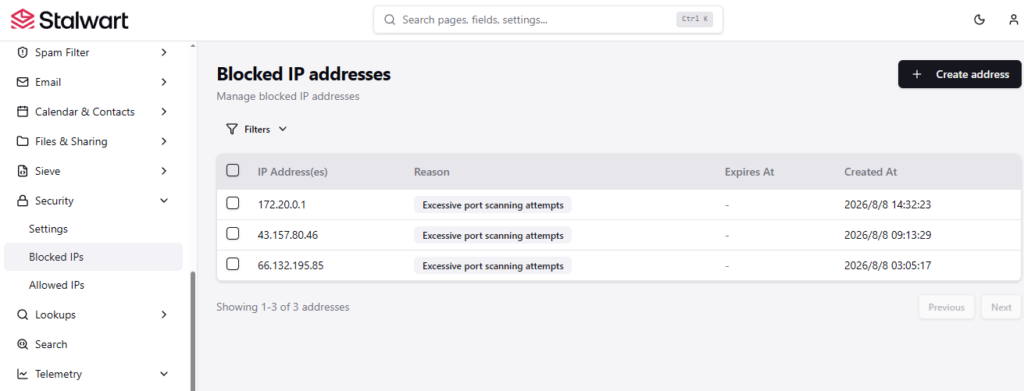
Task: Click the Security lock icon
Action: 23,201
